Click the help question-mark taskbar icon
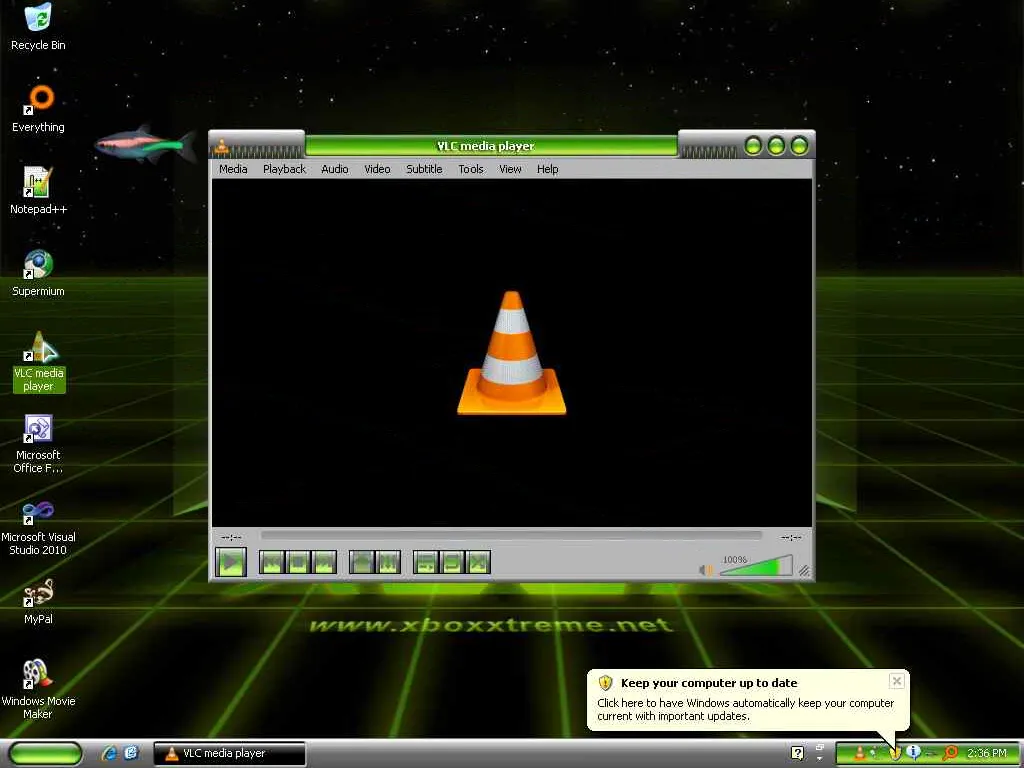1024x768 pixels. 797,753
